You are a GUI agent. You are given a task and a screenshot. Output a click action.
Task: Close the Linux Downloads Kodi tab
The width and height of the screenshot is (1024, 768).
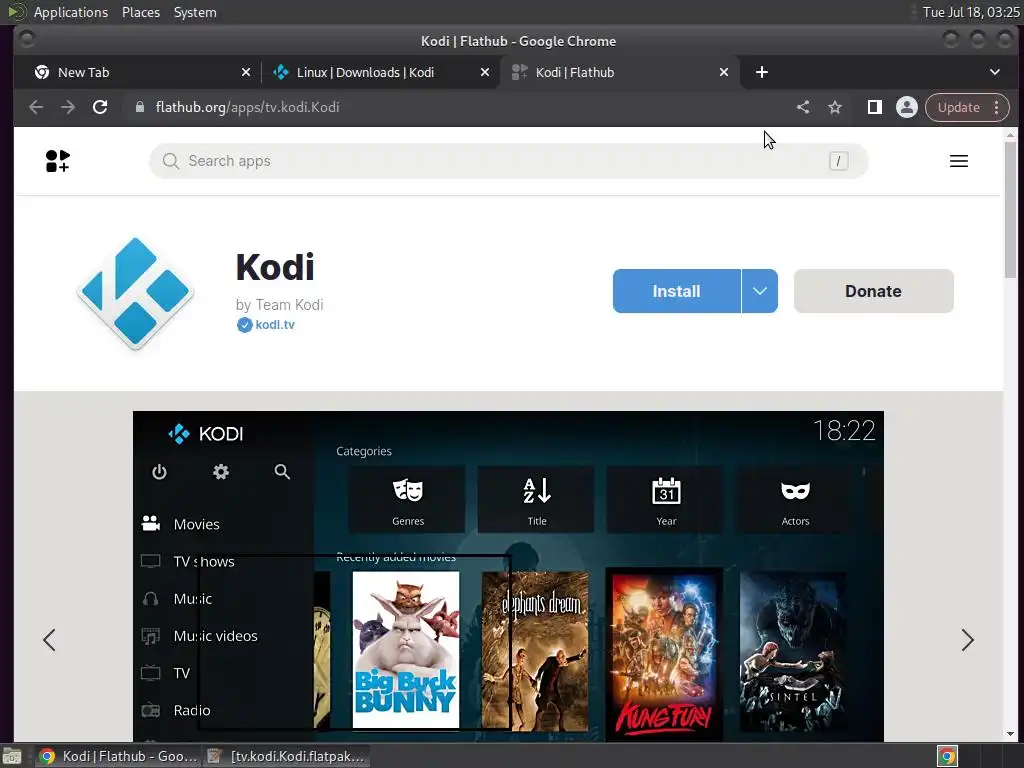pyautogui.click(x=485, y=72)
